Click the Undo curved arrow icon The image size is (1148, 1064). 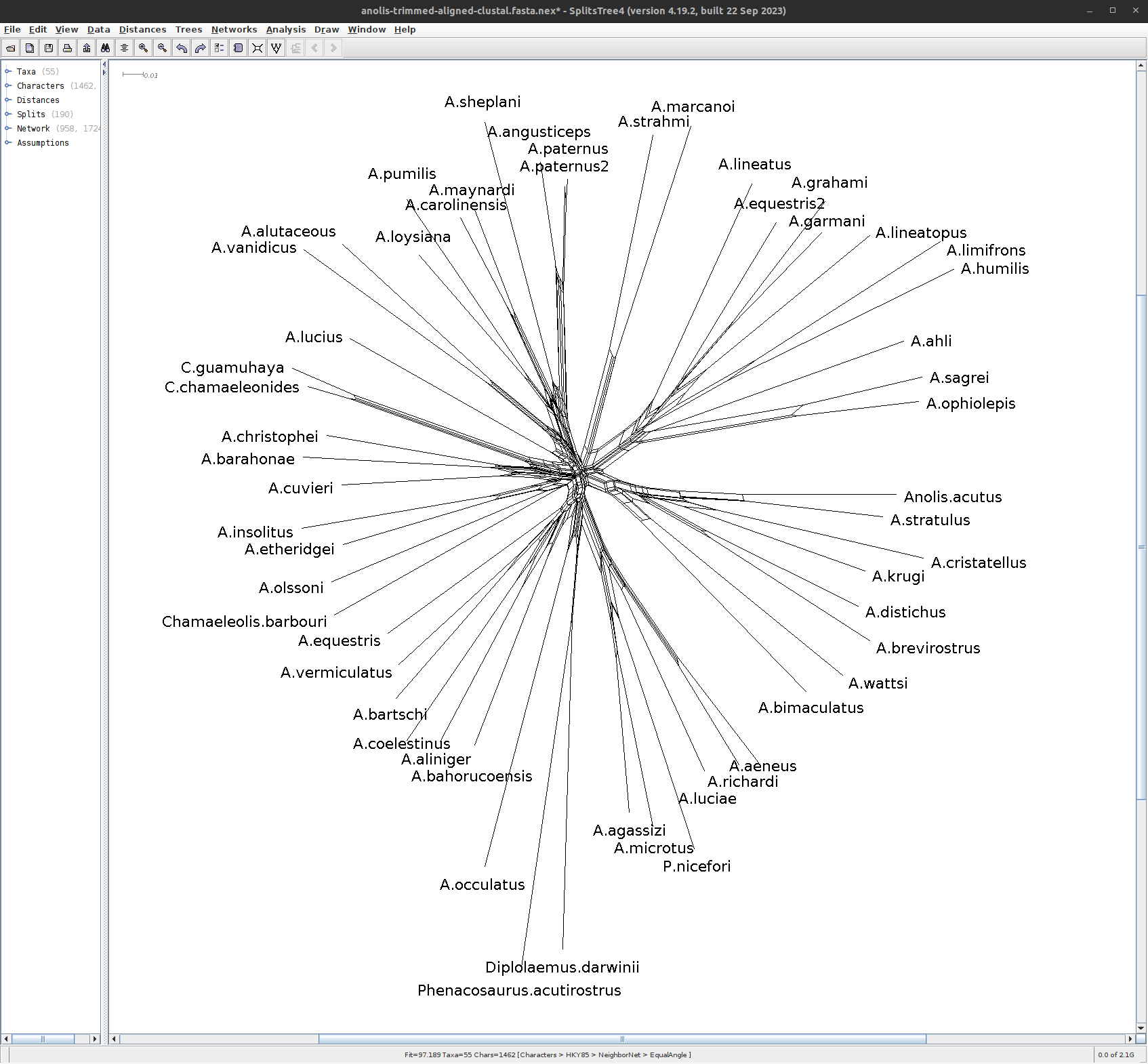click(182, 48)
